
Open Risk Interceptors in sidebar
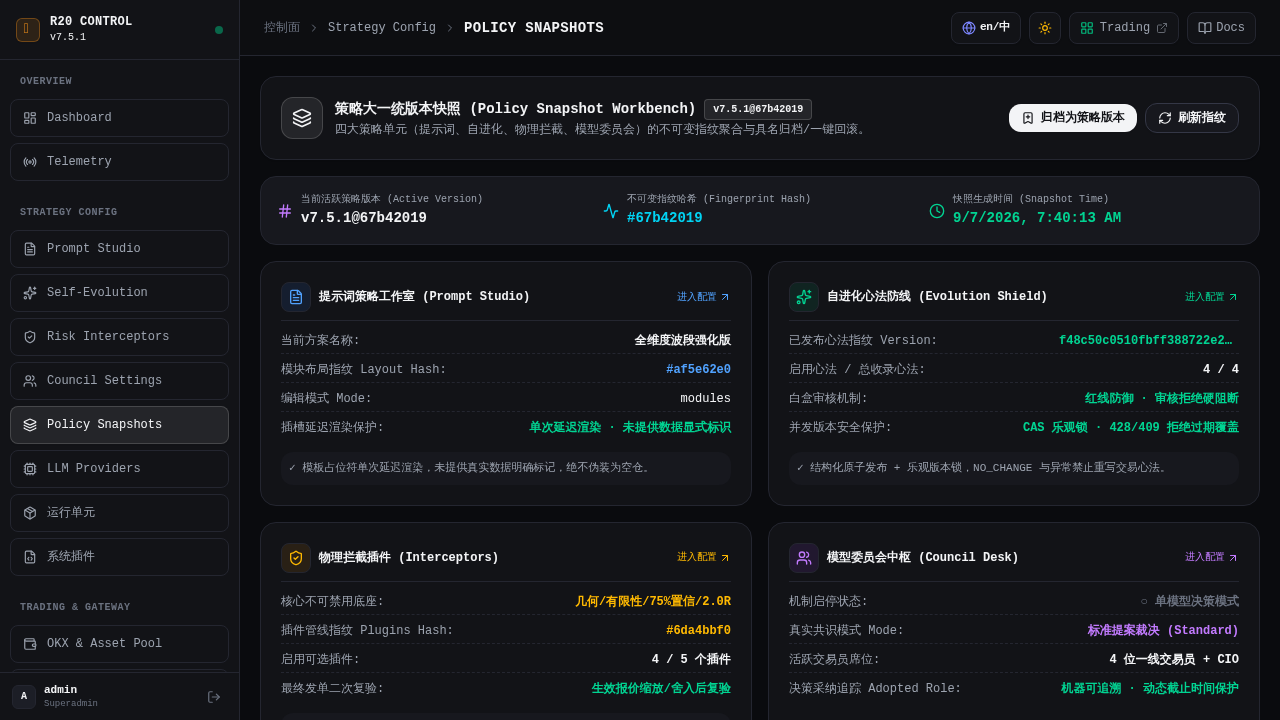[119, 337]
